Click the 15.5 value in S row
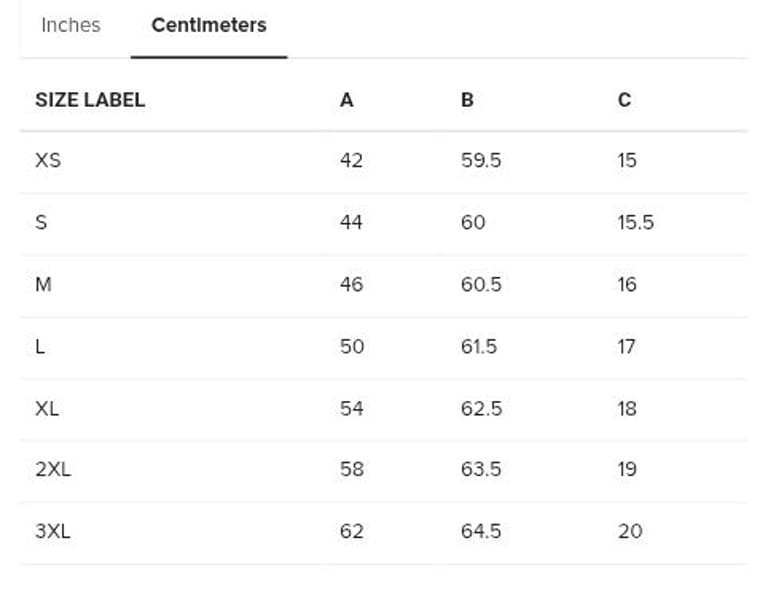This screenshot has height=597, width=768. [x=636, y=222]
